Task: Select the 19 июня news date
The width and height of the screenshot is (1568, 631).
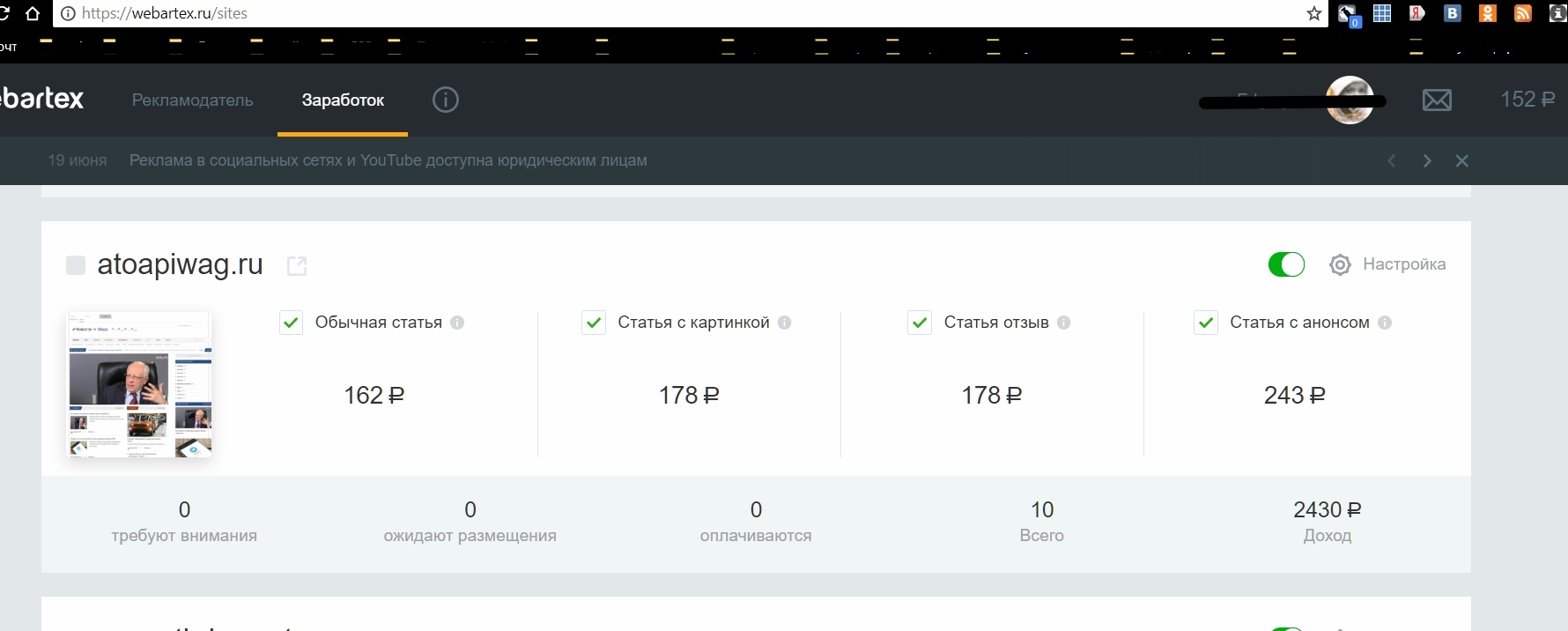Action: point(78,160)
